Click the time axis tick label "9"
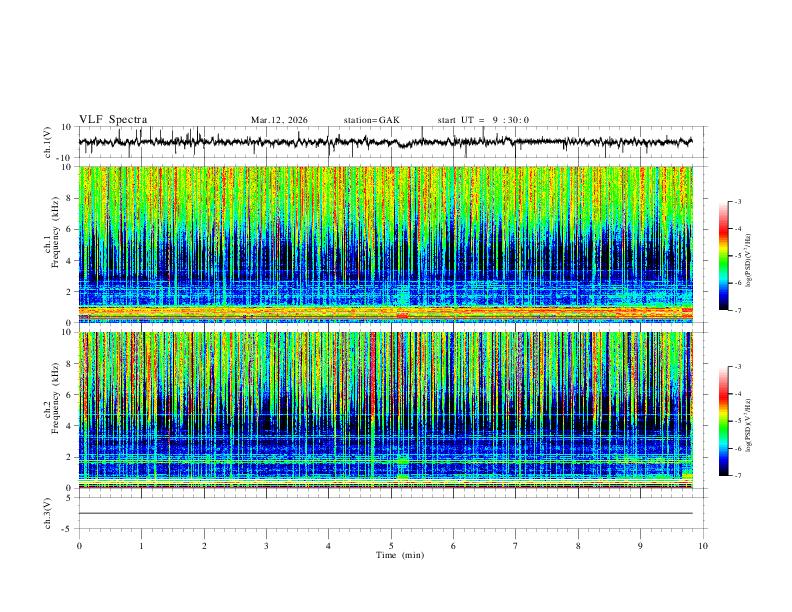The image size is (792, 612). (640, 545)
